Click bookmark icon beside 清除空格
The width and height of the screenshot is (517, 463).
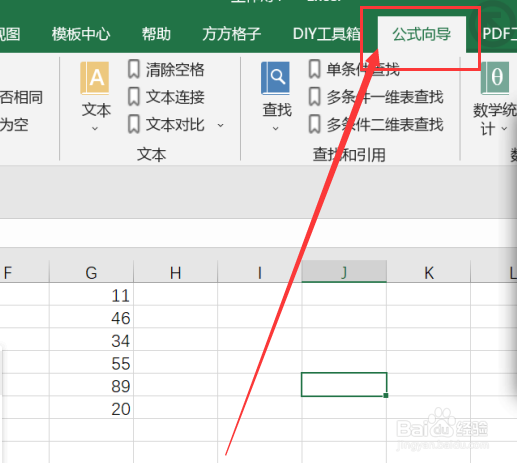tap(134, 69)
